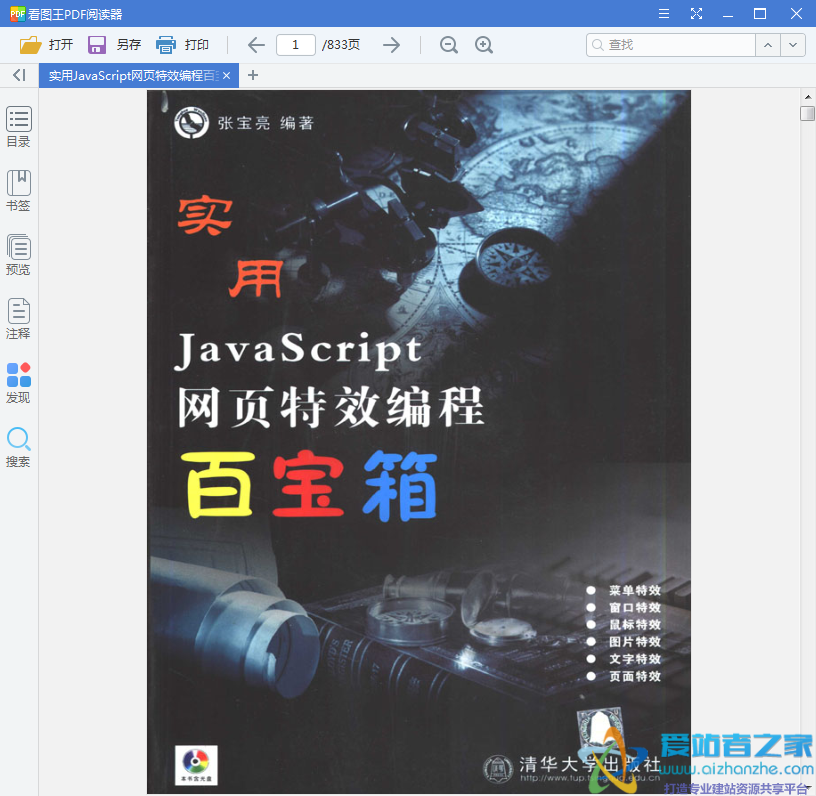Zoom in on the PDF page
This screenshot has width=816, height=796.
pyautogui.click(x=484, y=45)
